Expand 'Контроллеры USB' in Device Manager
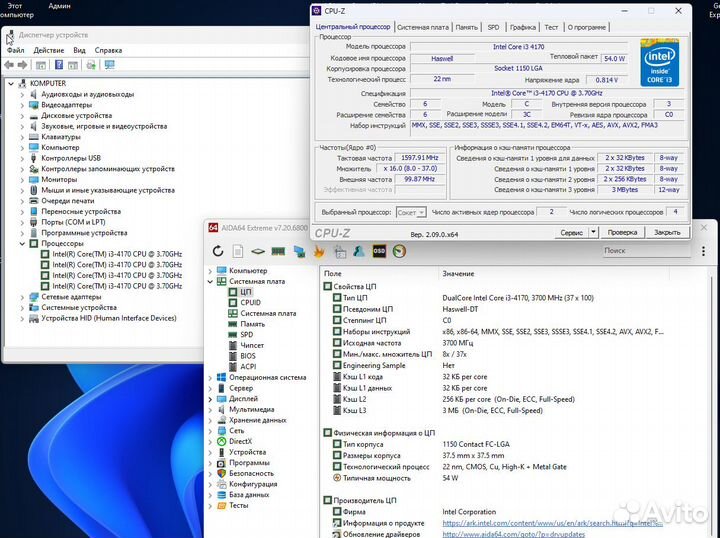This screenshot has height=538, width=720. (x=22, y=158)
